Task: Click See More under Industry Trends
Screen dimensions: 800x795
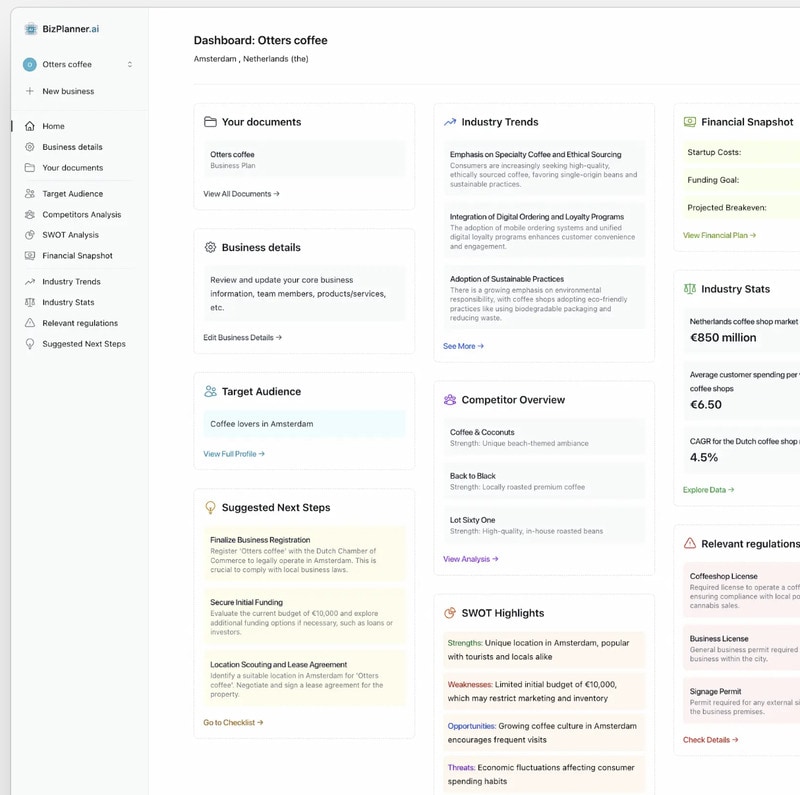Action: click(x=463, y=346)
